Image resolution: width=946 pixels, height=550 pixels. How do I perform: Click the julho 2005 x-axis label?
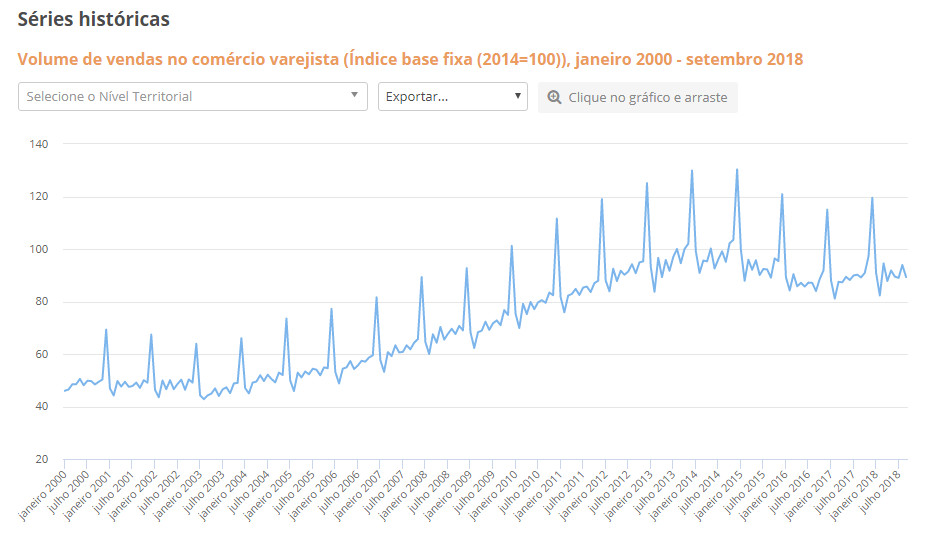coord(294,490)
